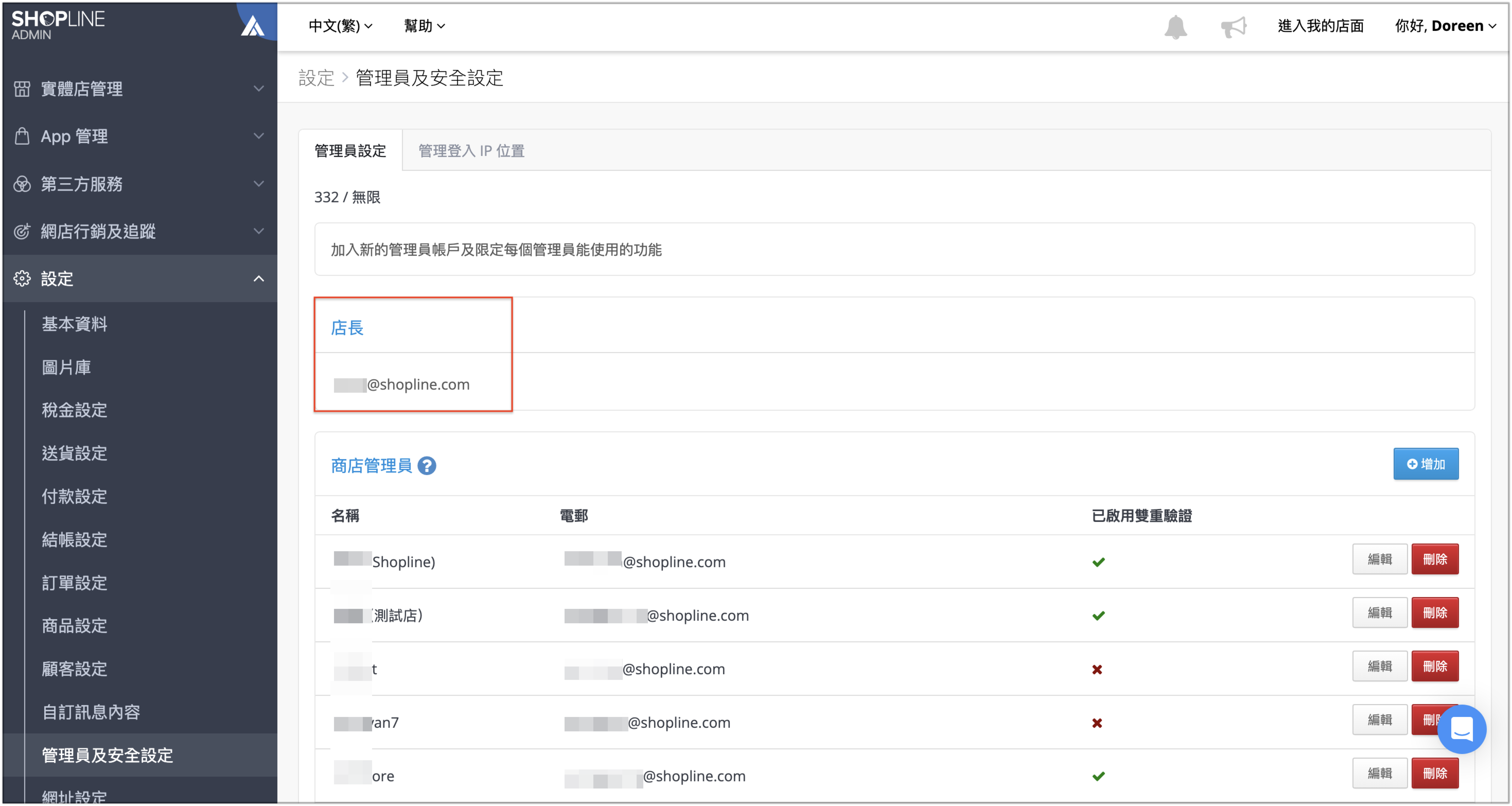The height and width of the screenshot is (806, 1512).
Task: Click the green 2FA checkmark in 測試店) row
Action: pyautogui.click(x=1098, y=615)
